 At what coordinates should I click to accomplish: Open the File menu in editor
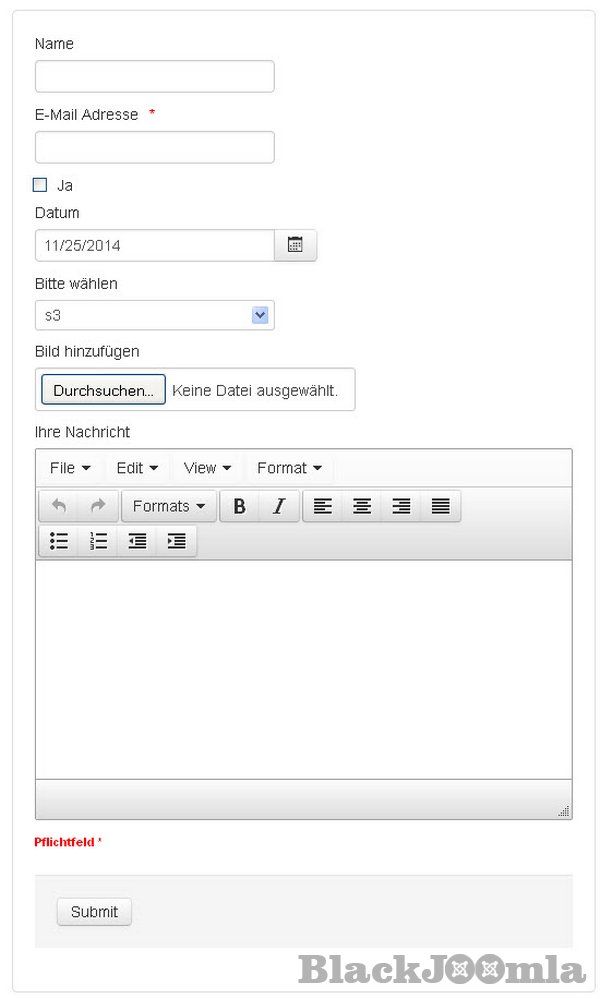[70, 468]
